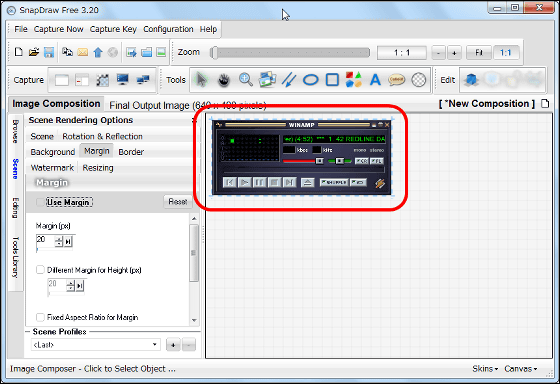Screen dimensions: 560x384
Task: Click the greyed globe web icon
Action: pyautogui.click(x=113, y=52)
